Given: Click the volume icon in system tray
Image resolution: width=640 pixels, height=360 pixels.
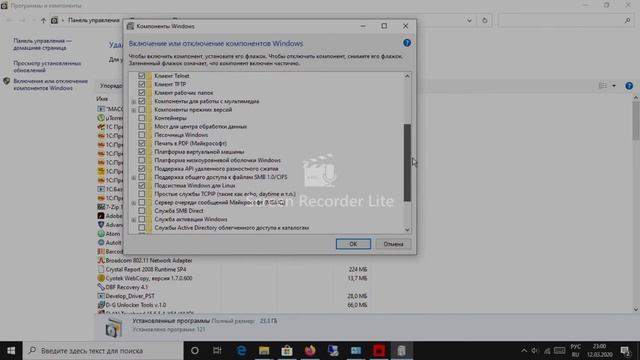Looking at the screenshot, I should coord(535,351).
